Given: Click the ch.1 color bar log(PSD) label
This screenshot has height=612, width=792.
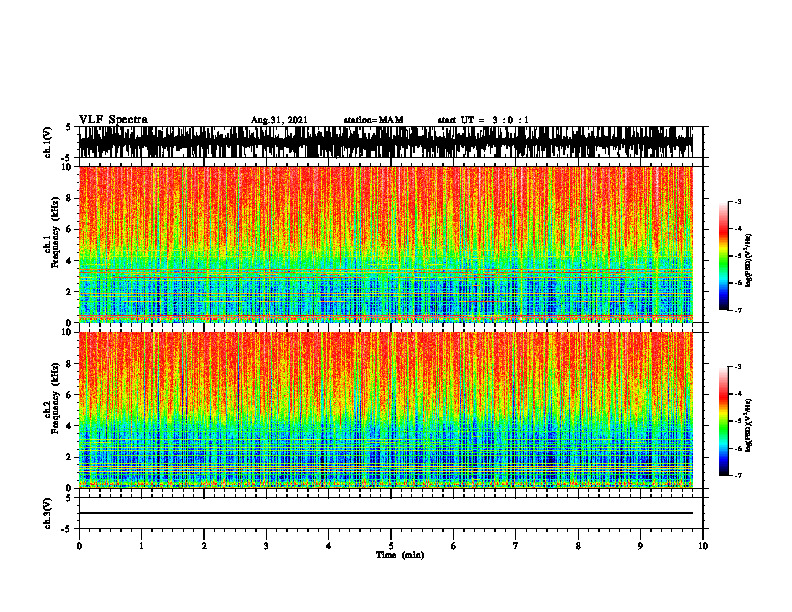Looking at the screenshot, I should pyautogui.click(x=749, y=261).
